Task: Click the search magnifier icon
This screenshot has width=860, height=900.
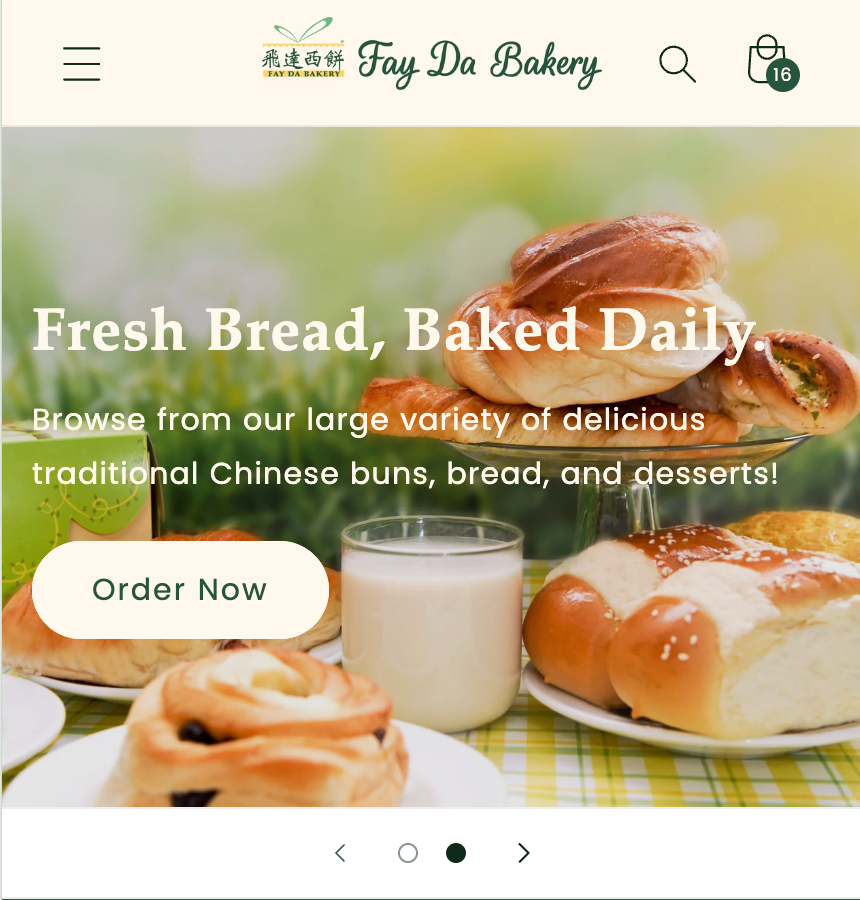Action: [677, 64]
